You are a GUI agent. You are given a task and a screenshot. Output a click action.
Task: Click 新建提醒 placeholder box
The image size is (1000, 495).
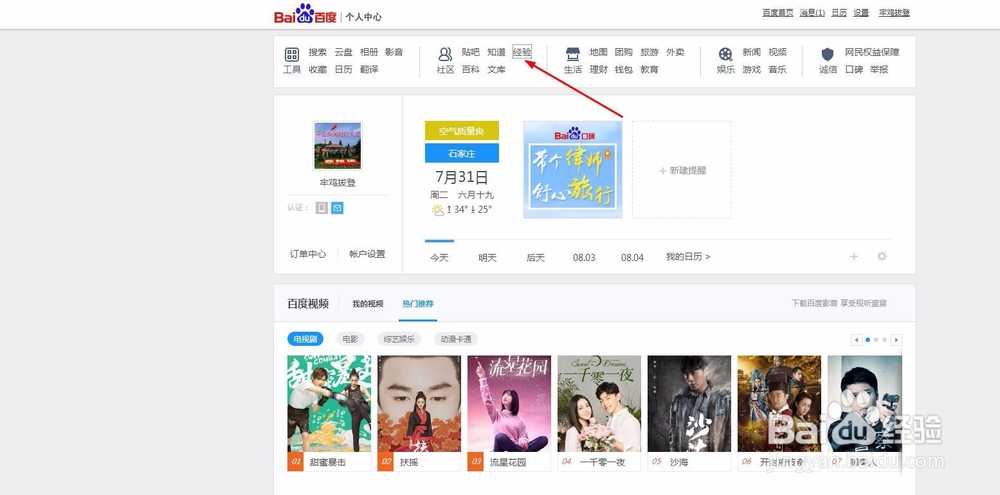[x=682, y=170]
